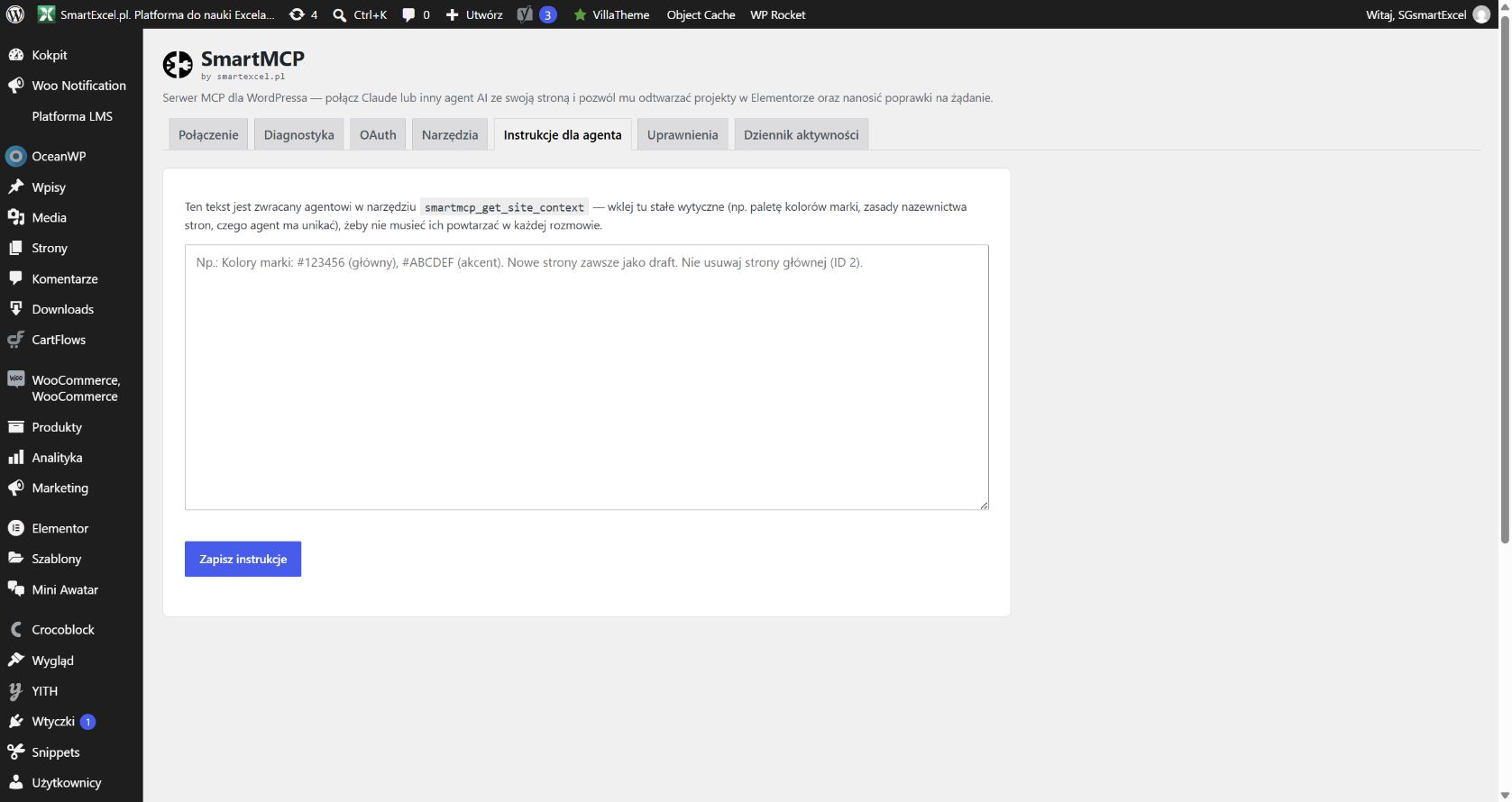Viewport: 1512px width, 802px height.
Task: Open the SmartExcel.pl site icon
Action: [x=46, y=14]
